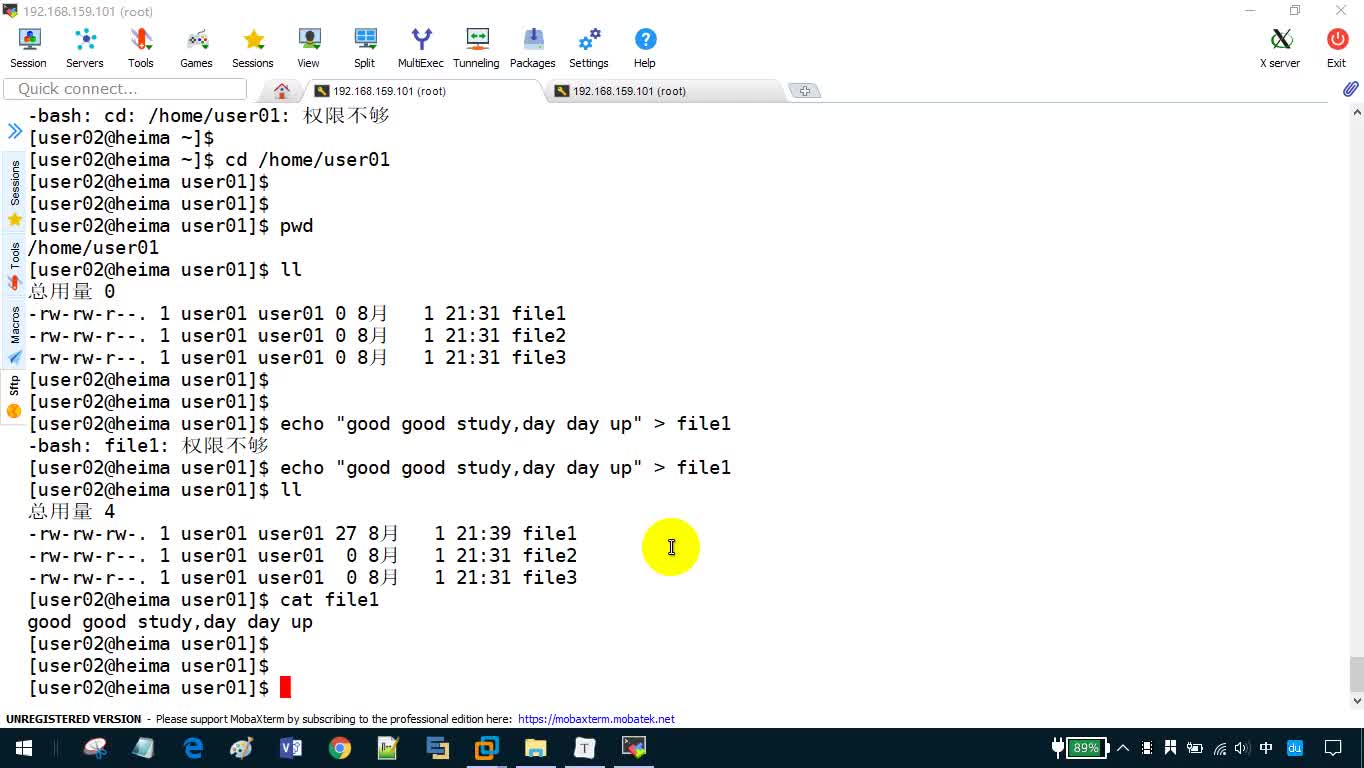Open the mobaxterm.mobatek.net link

596,719
